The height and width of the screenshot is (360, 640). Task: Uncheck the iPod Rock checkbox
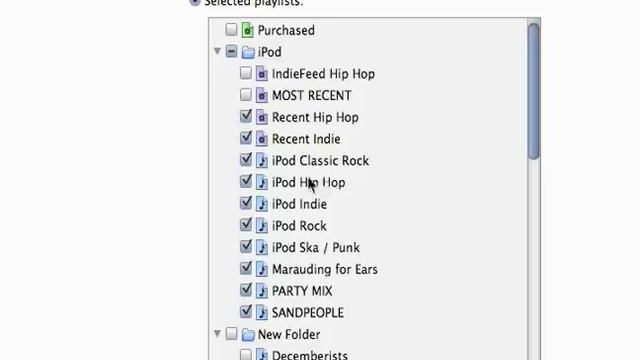(x=246, y=224)
